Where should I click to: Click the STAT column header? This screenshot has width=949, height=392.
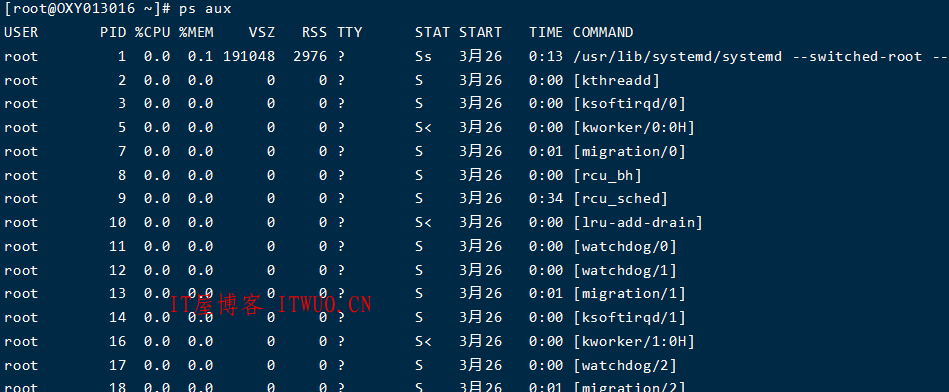(432, 32)
